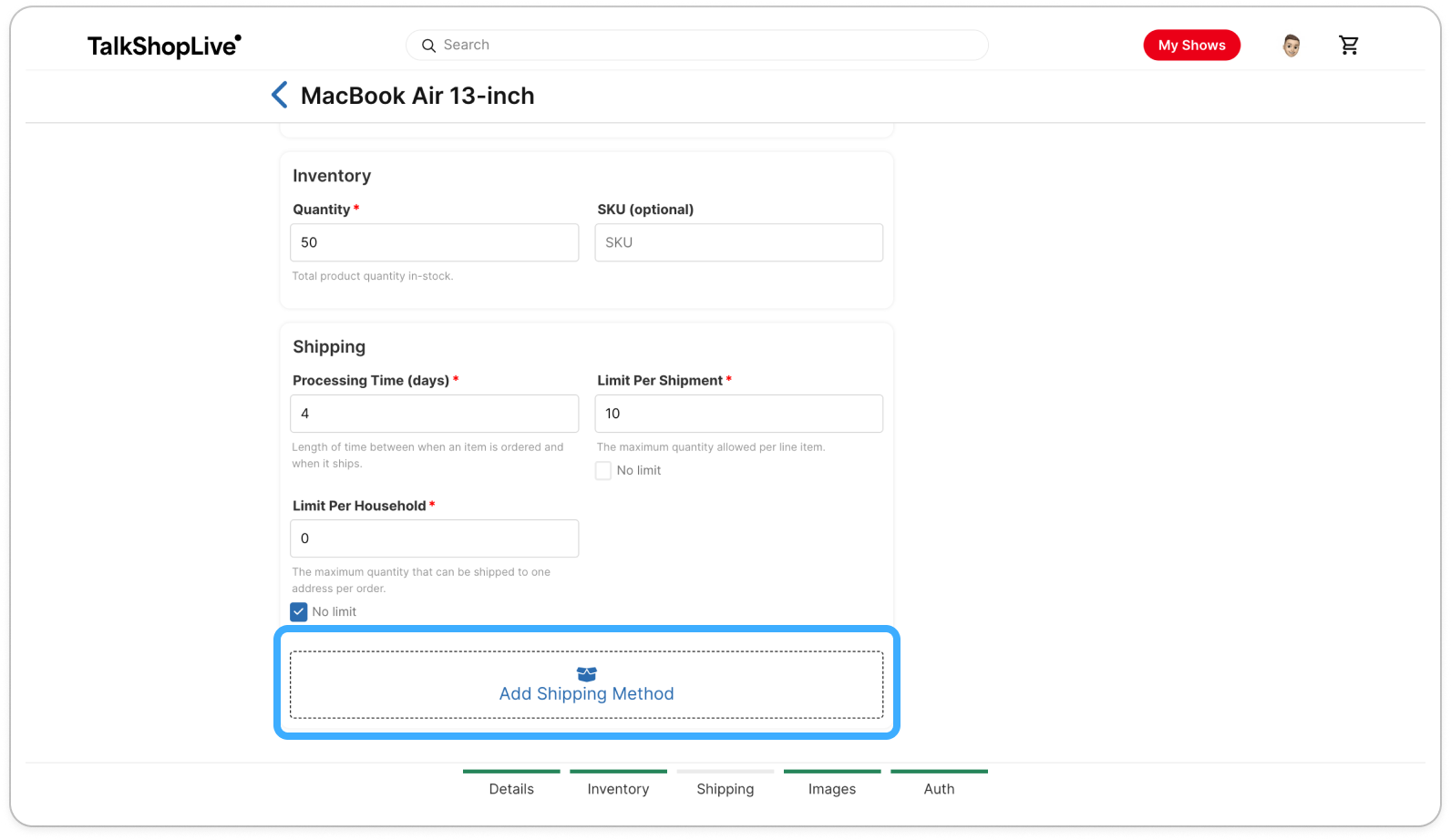The image size is (1451, 840).
Task: Switch to the Shipping step tab
Action: pos(725,784)
